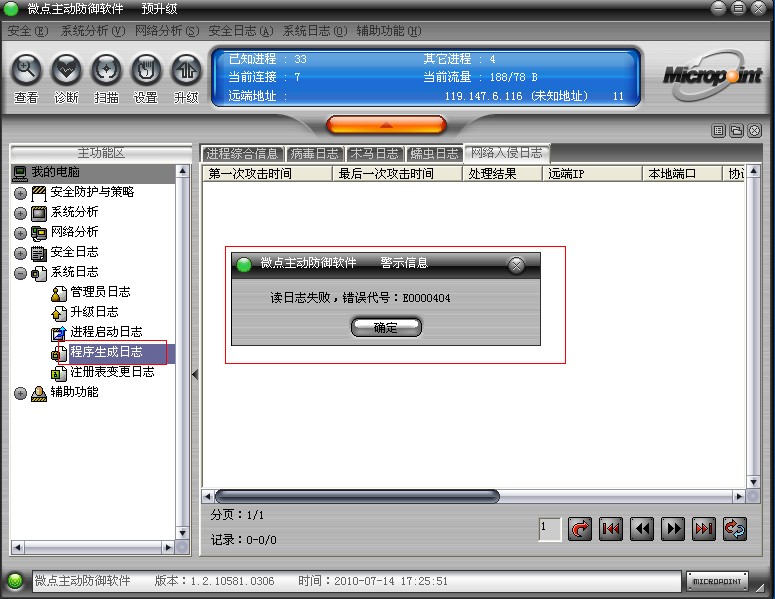
Task: Sort by 最后一次攻击时间 column header
Action: tap(397, 174)
